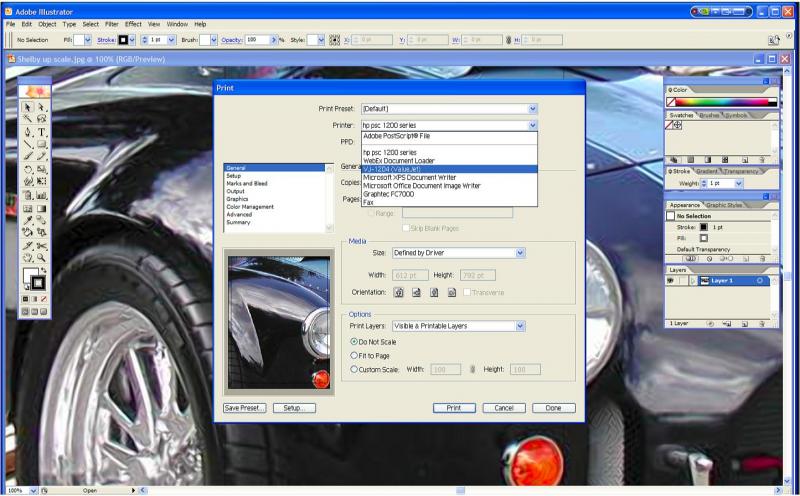Viewport: 800px width, 496px height.
Task: Choose landscape left orientation icon
Action: (x=416, y=292)
